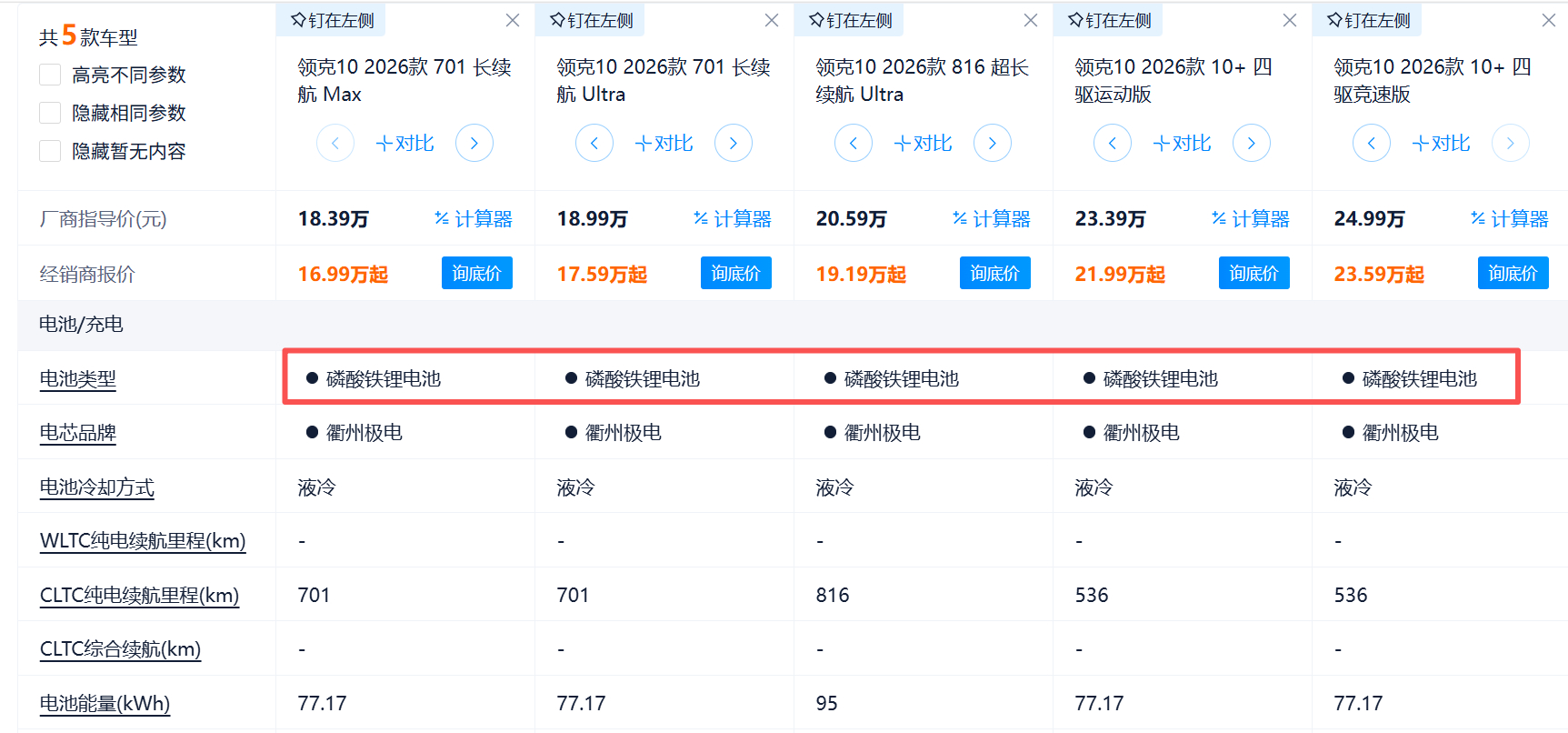Select the 领克10 2026款 816 超长续航 Ultra title
The height and width of the screenshot is (733, 1568).
[923, 80]
